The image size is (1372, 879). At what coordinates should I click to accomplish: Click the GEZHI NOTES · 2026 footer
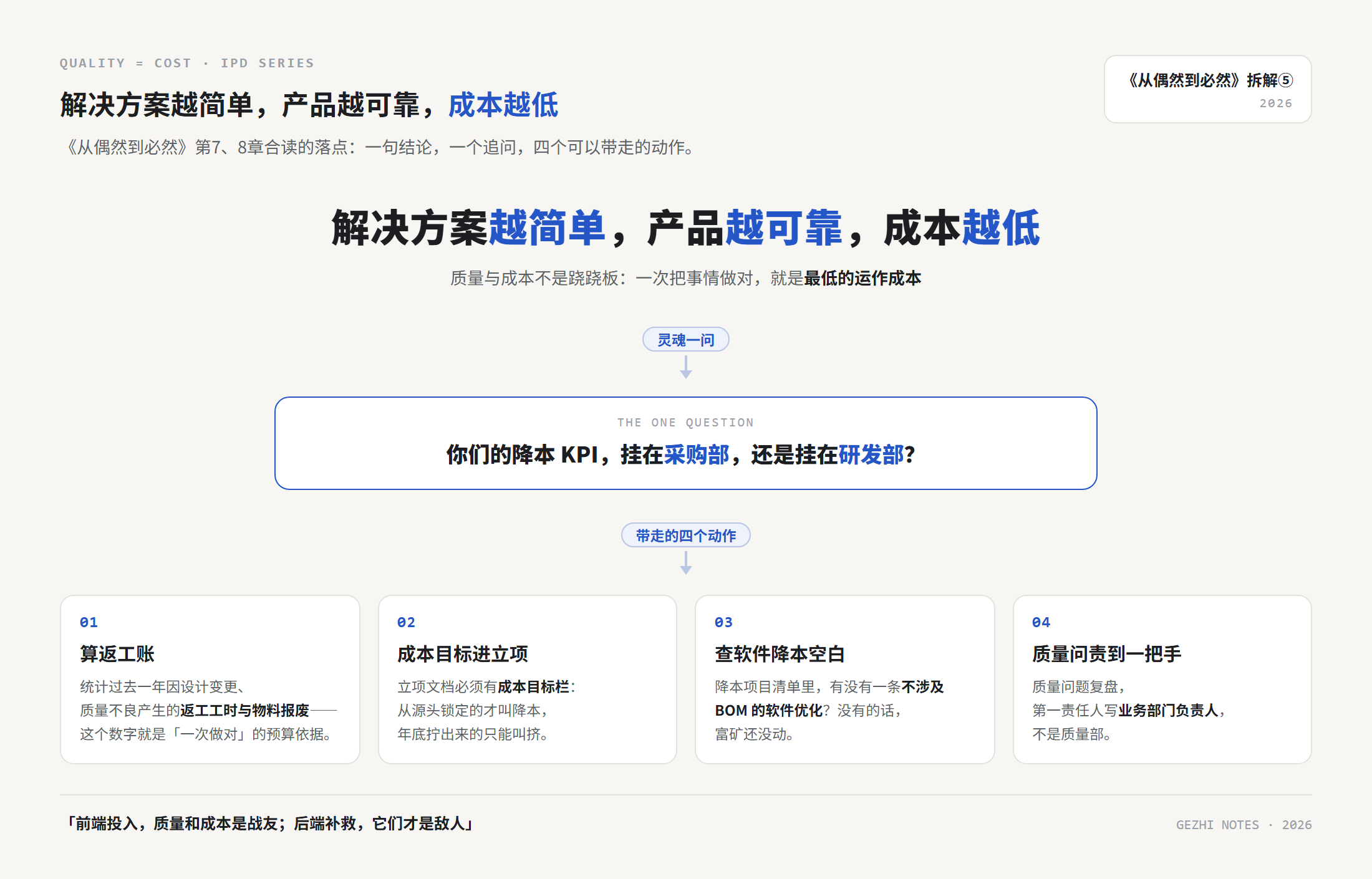[x=1244, y=825]
